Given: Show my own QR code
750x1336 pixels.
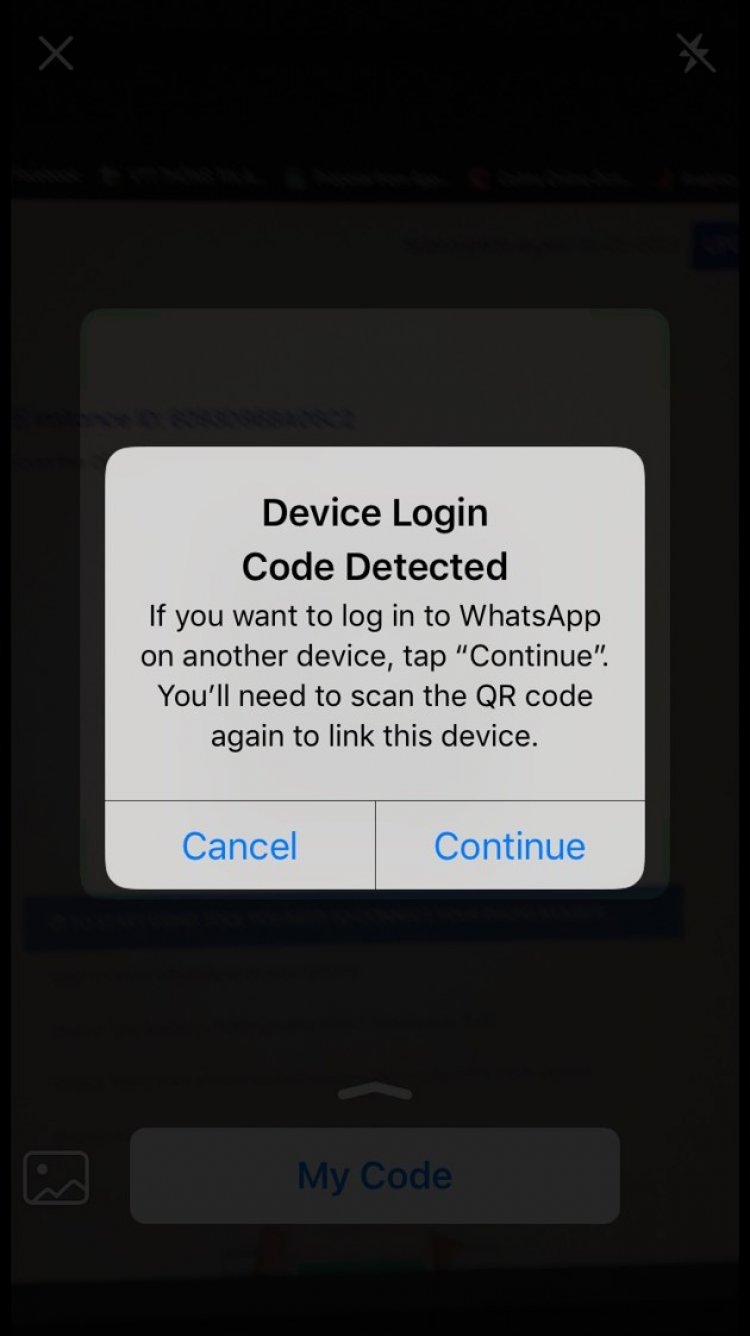Looking at the screenshot, I should [x=375, y=1176].
